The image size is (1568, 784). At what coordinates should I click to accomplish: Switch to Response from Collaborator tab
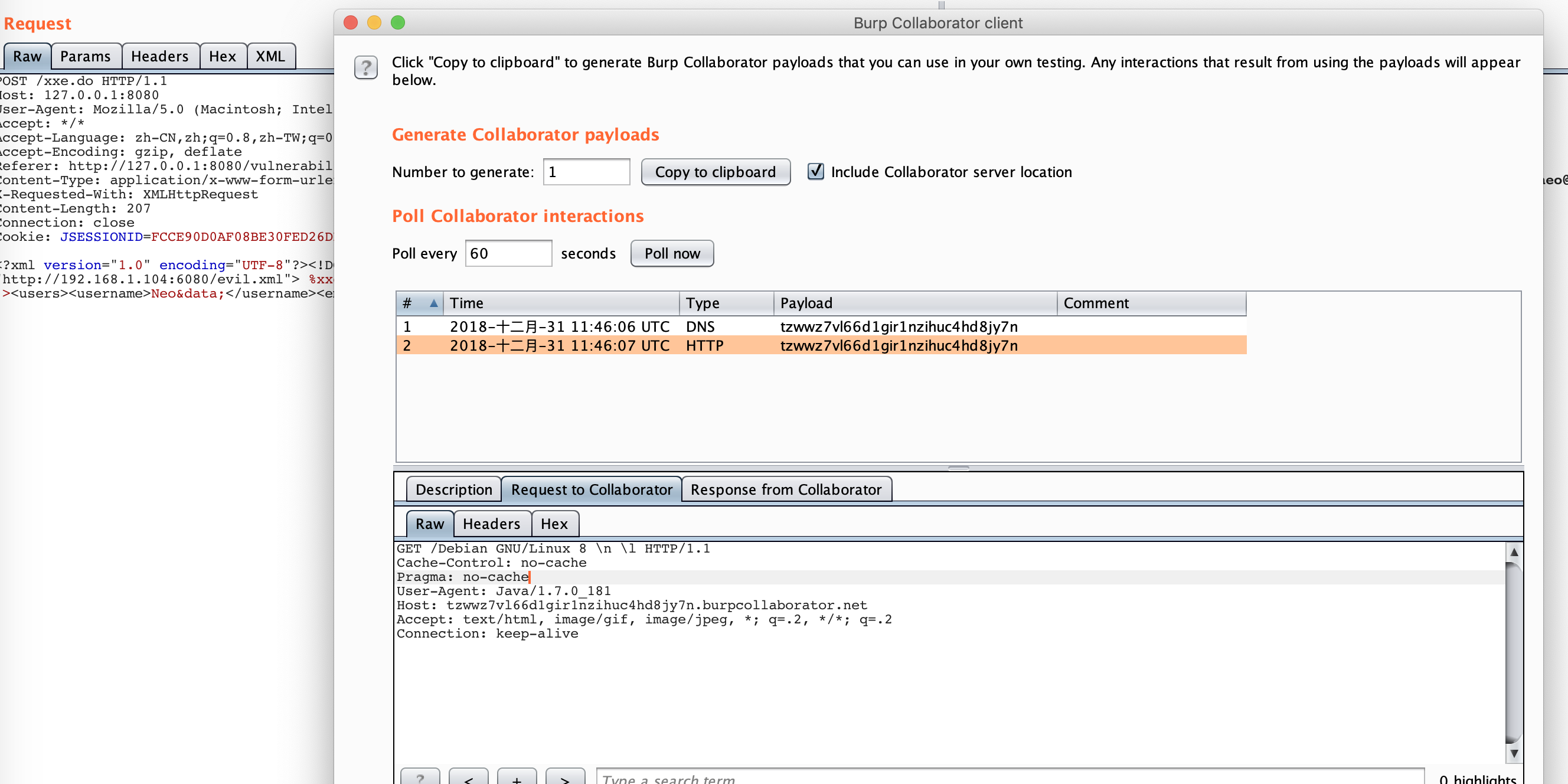[x=786, y=489]
